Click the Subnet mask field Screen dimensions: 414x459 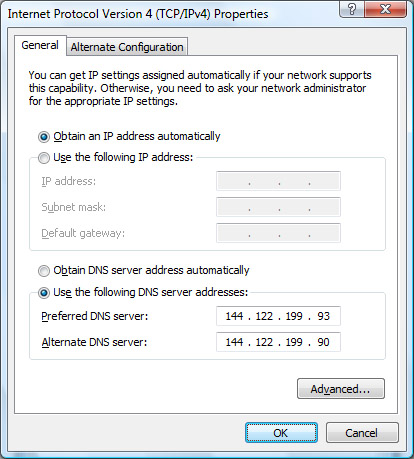(x=278, y=207)
